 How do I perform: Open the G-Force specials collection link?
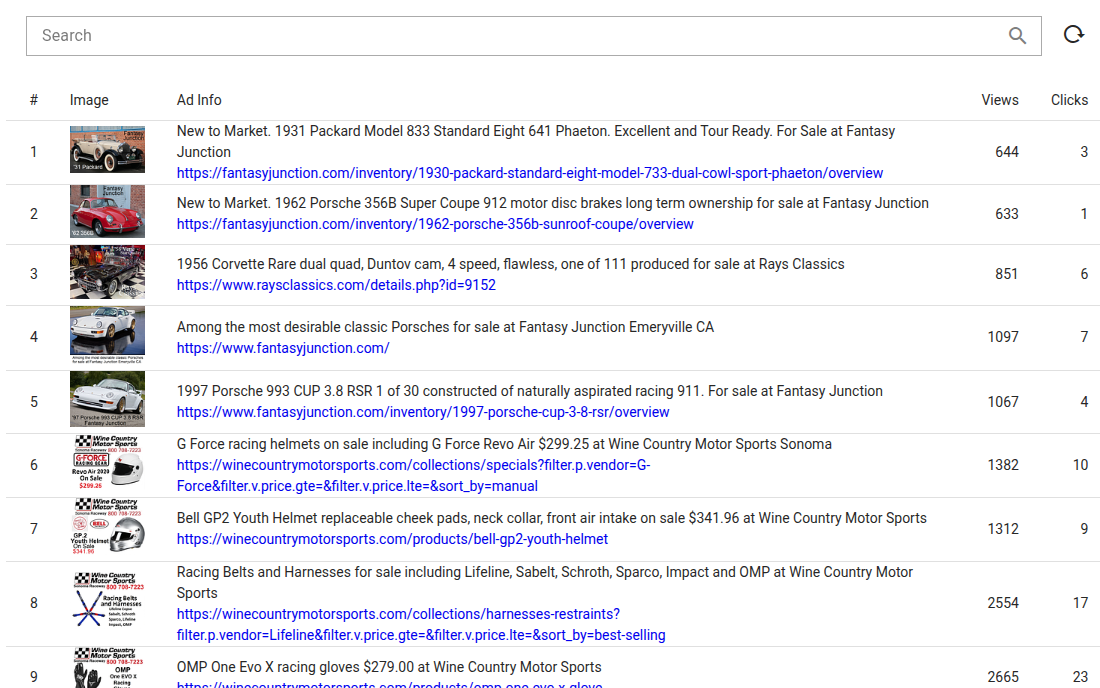(x=413, y=475)
